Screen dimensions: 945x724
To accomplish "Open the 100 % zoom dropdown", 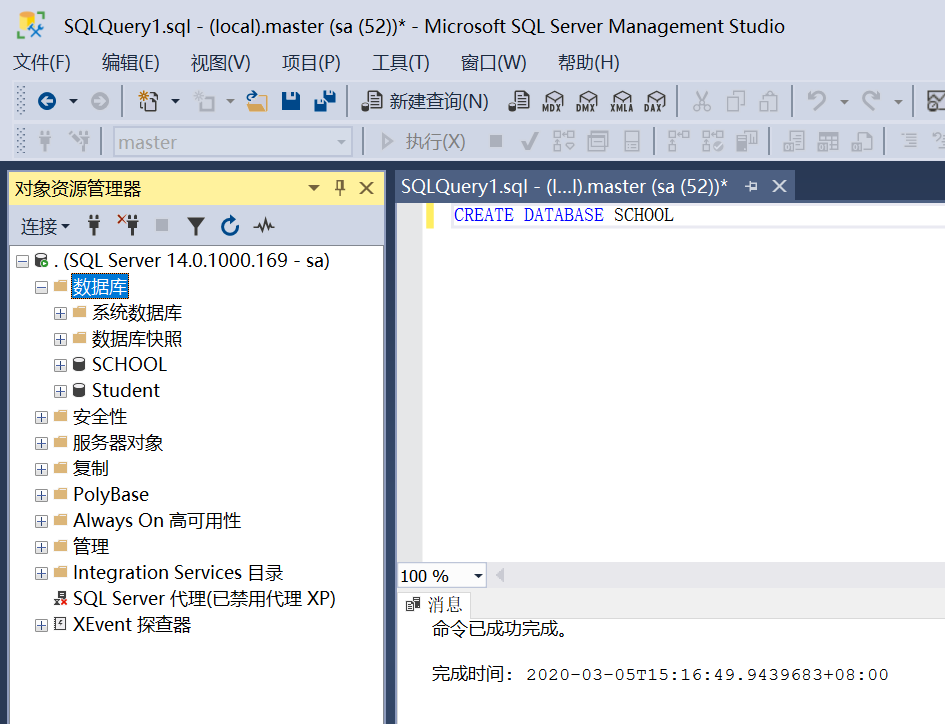I will (x=478, y=576).
